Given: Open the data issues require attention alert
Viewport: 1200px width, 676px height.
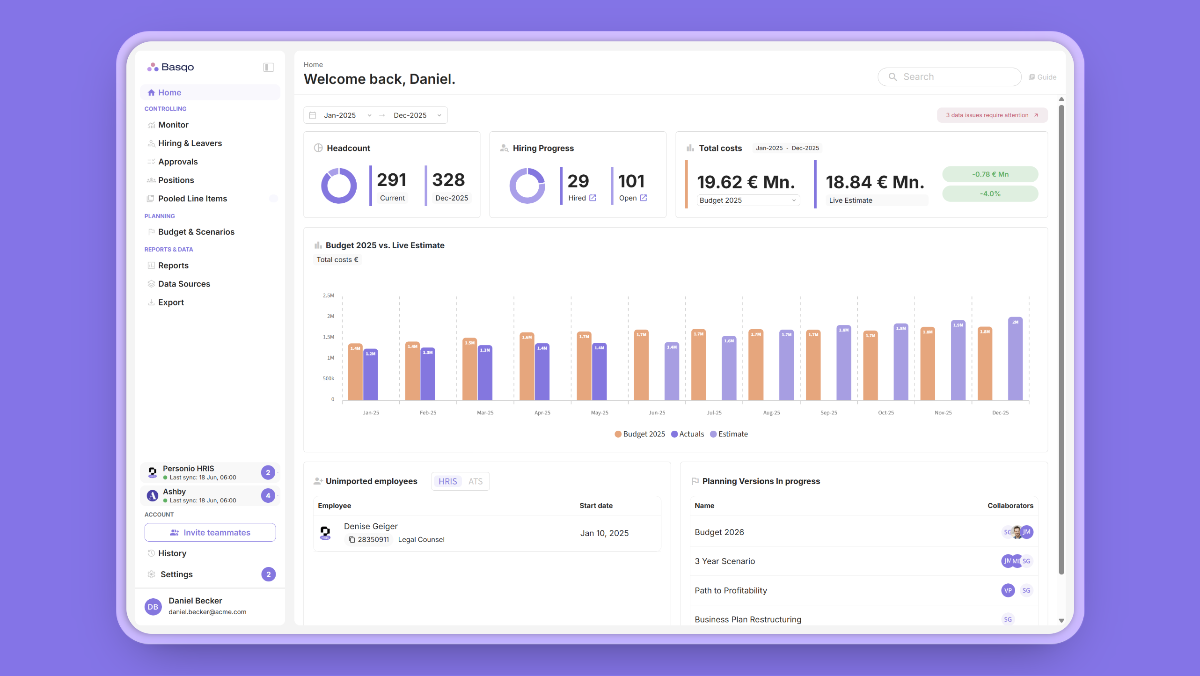Looking at the screenshot, I should click(x=992, y=115).
